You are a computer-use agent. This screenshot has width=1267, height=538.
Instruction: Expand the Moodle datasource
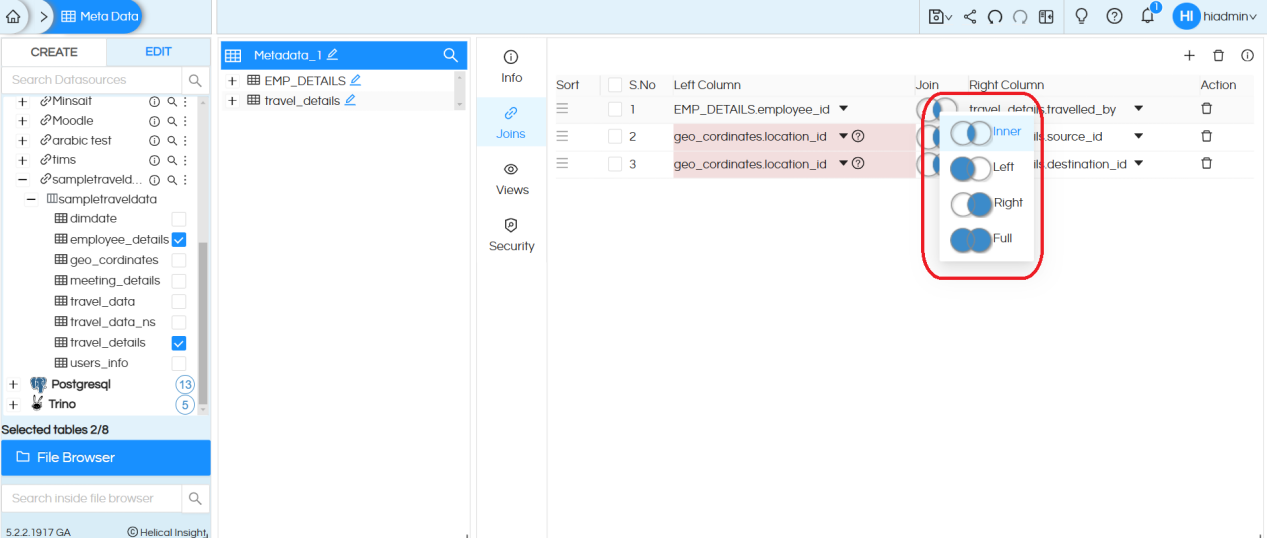click(22, 121)
